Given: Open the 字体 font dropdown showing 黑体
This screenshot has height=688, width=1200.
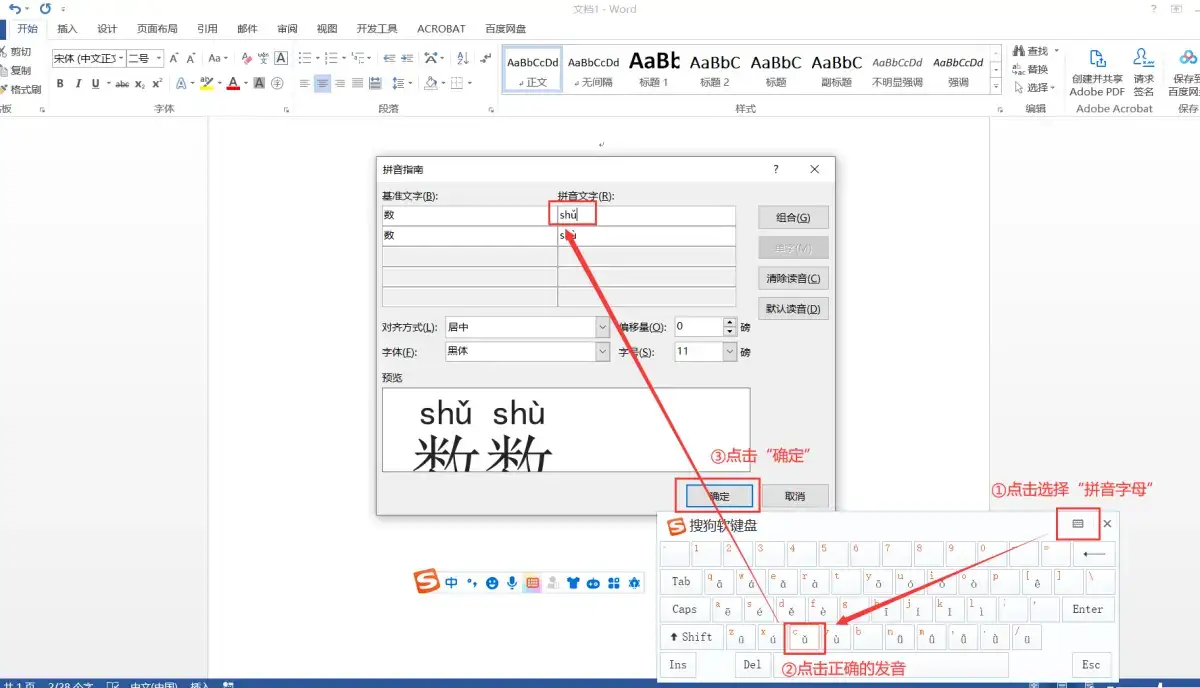Looking at the screenshot, I should tap(602, 352).
